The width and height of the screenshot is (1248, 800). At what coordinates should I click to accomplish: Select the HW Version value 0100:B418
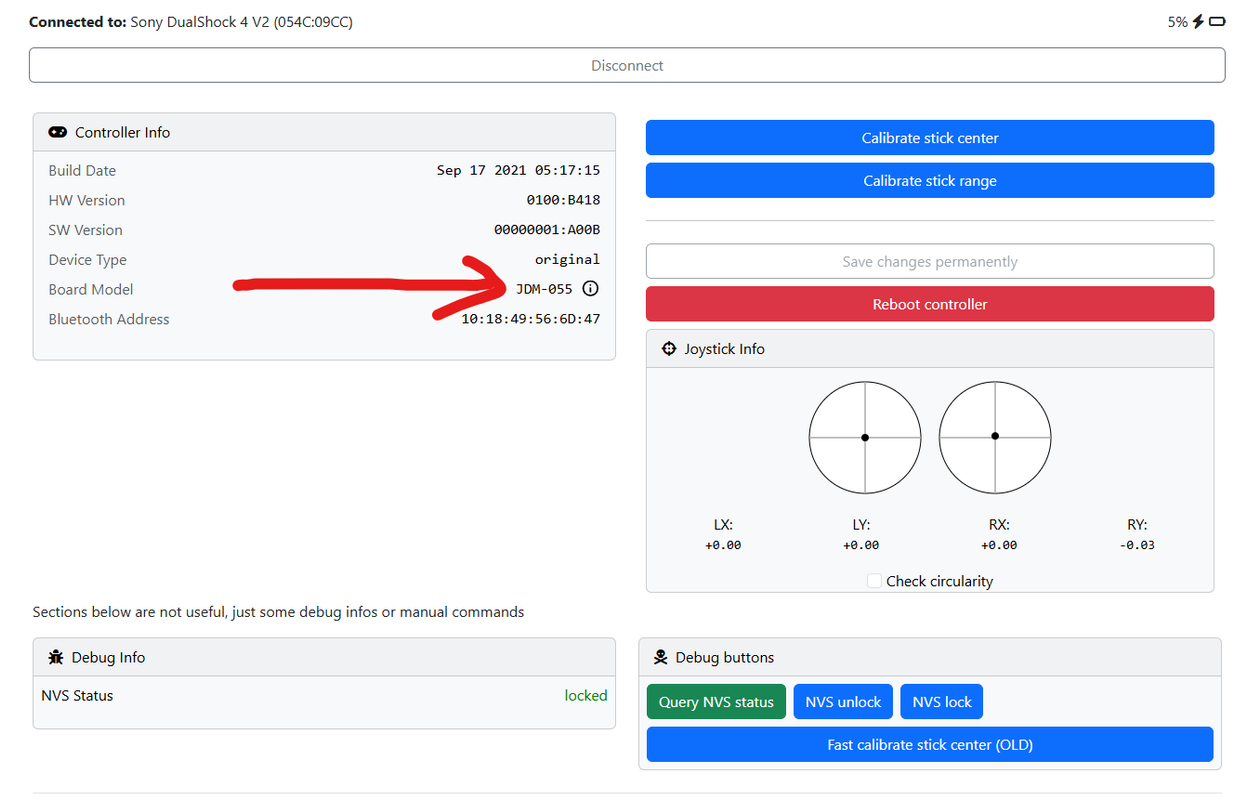click(563, 200)
